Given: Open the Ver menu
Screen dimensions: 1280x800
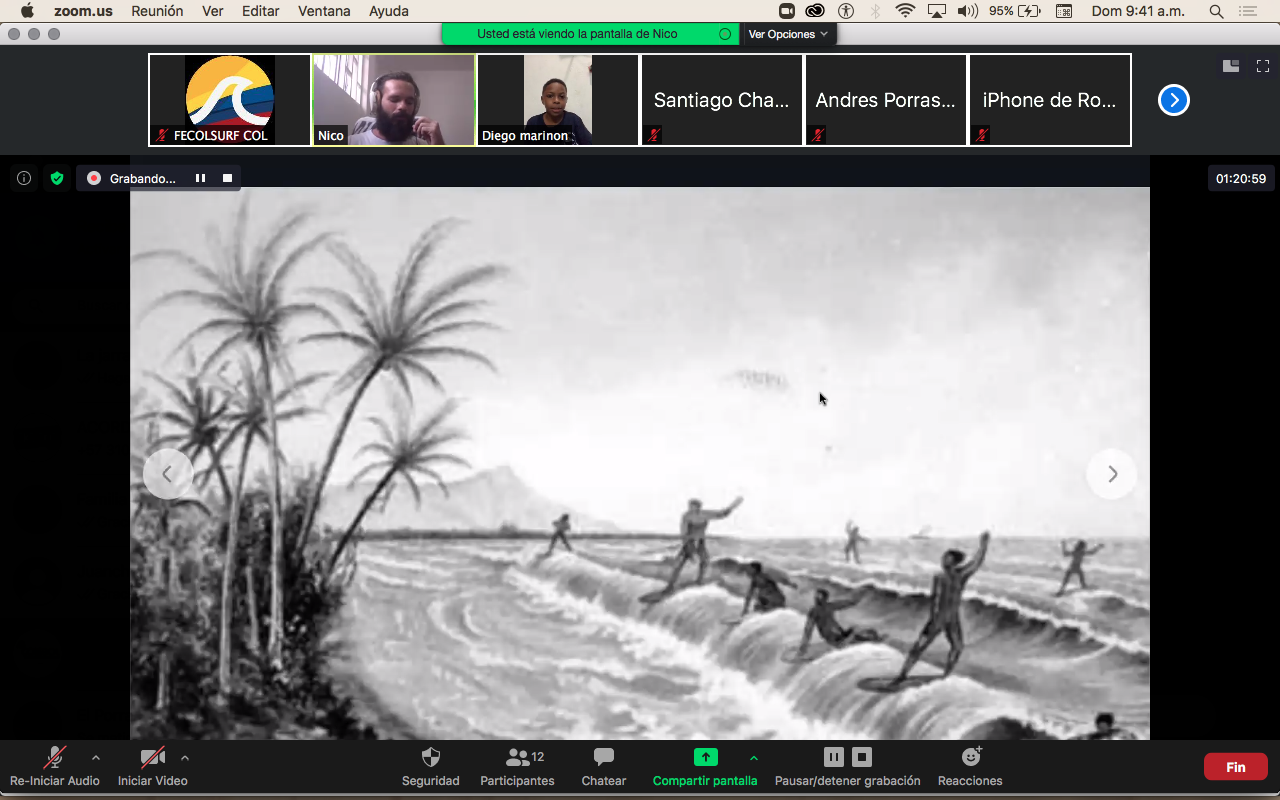Looking at the screenshot, I should (x=213, y=11).
